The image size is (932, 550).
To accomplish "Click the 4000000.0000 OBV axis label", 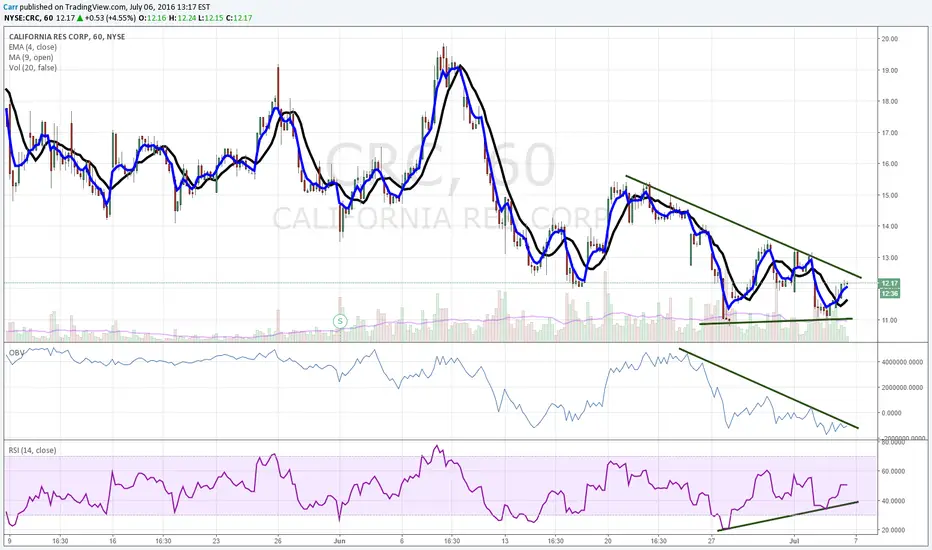I will click(903, 362).
